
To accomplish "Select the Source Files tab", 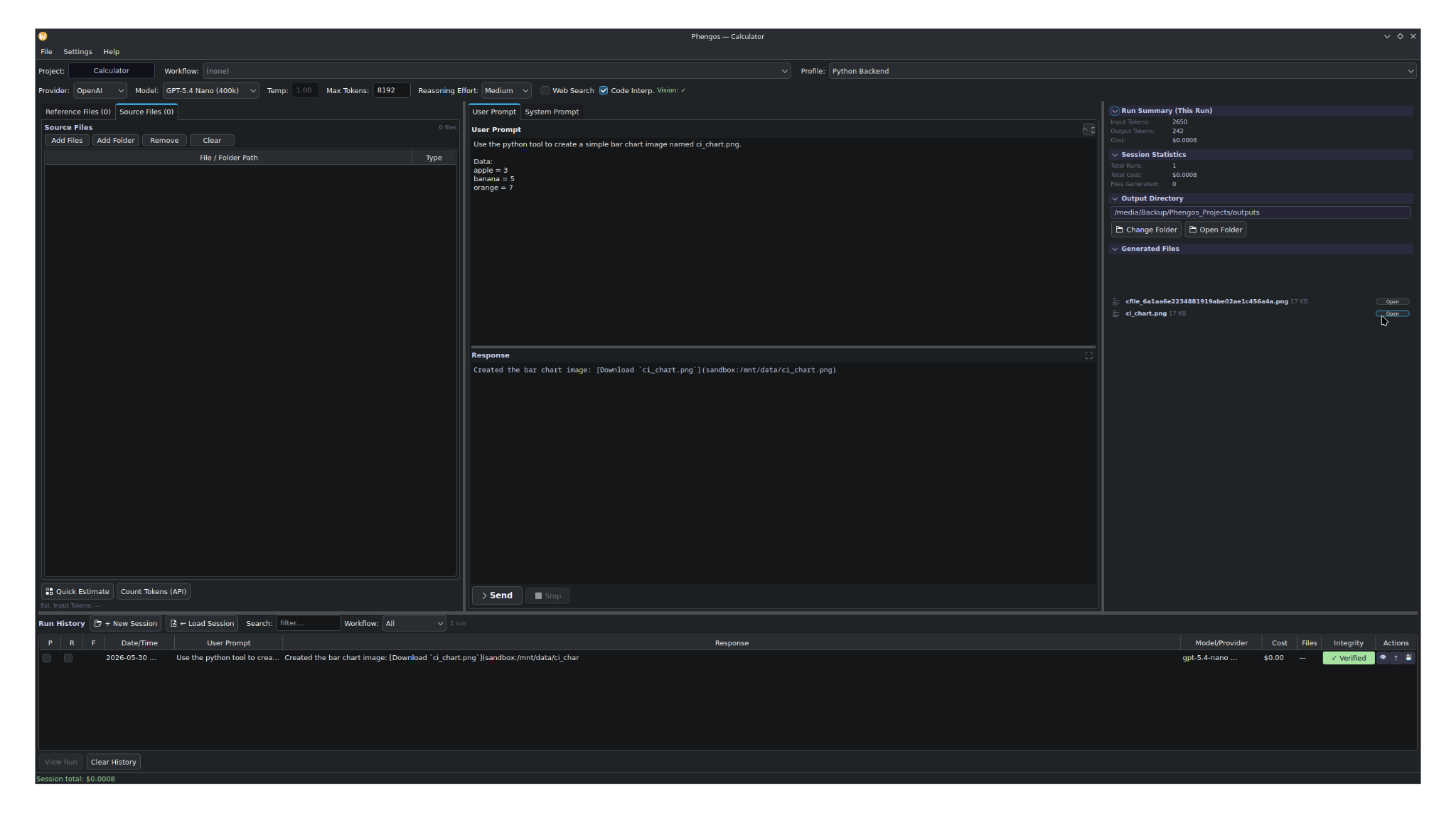I will pyautogui.click(x=146, y=112).
